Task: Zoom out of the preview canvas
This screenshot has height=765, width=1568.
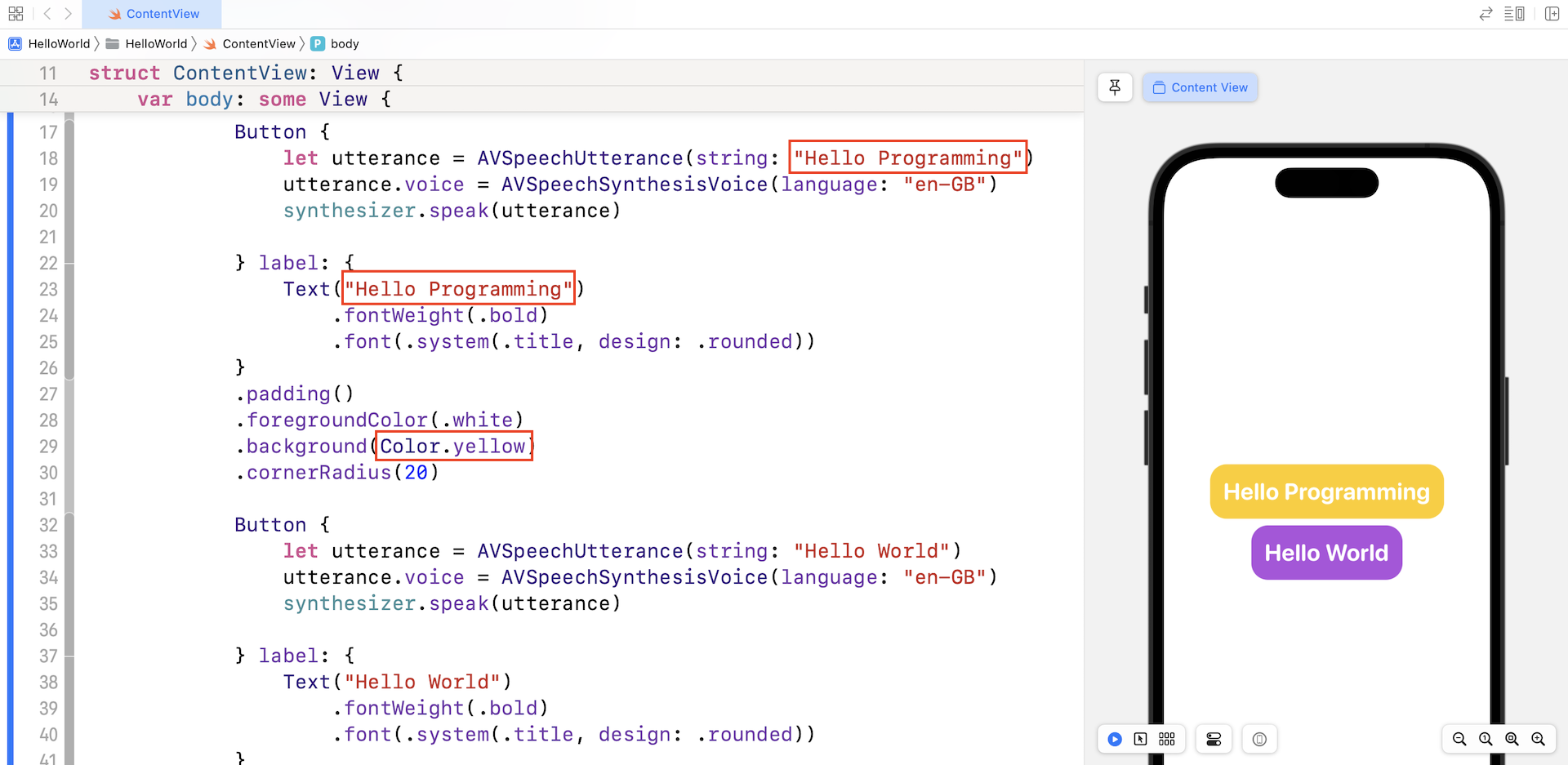Action: [1459, 739]
